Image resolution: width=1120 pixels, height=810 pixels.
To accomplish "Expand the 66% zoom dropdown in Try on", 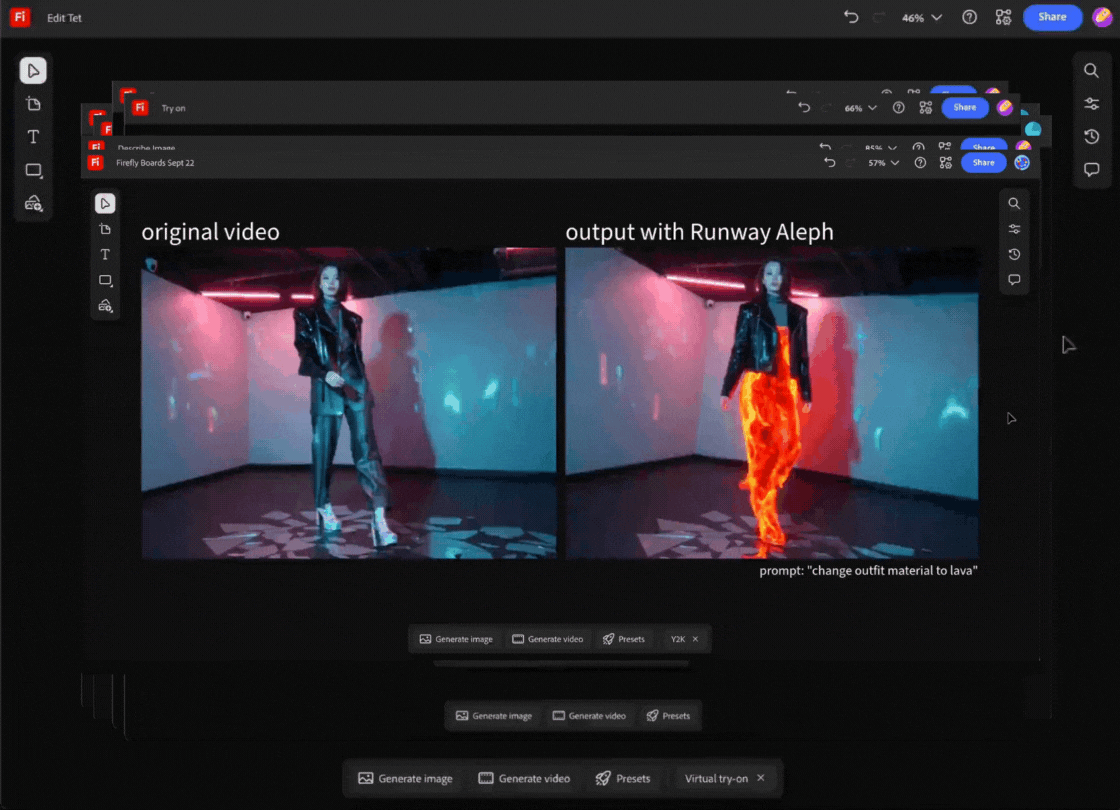I will pyautogui.click(x=861, y=108).
